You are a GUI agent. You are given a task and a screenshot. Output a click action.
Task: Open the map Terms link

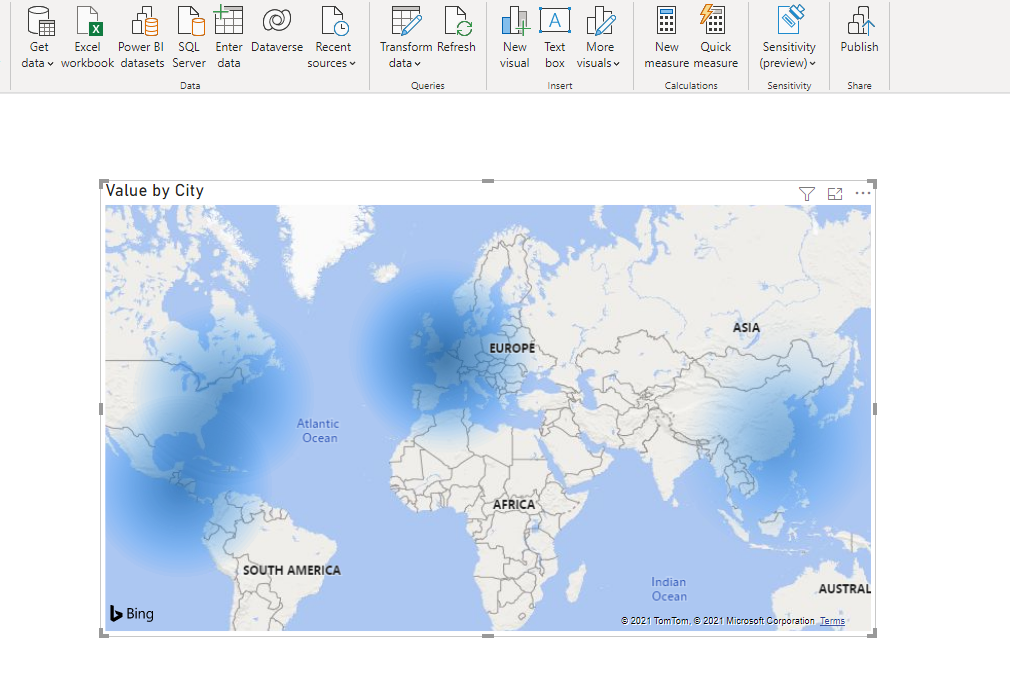coord(832,621)
